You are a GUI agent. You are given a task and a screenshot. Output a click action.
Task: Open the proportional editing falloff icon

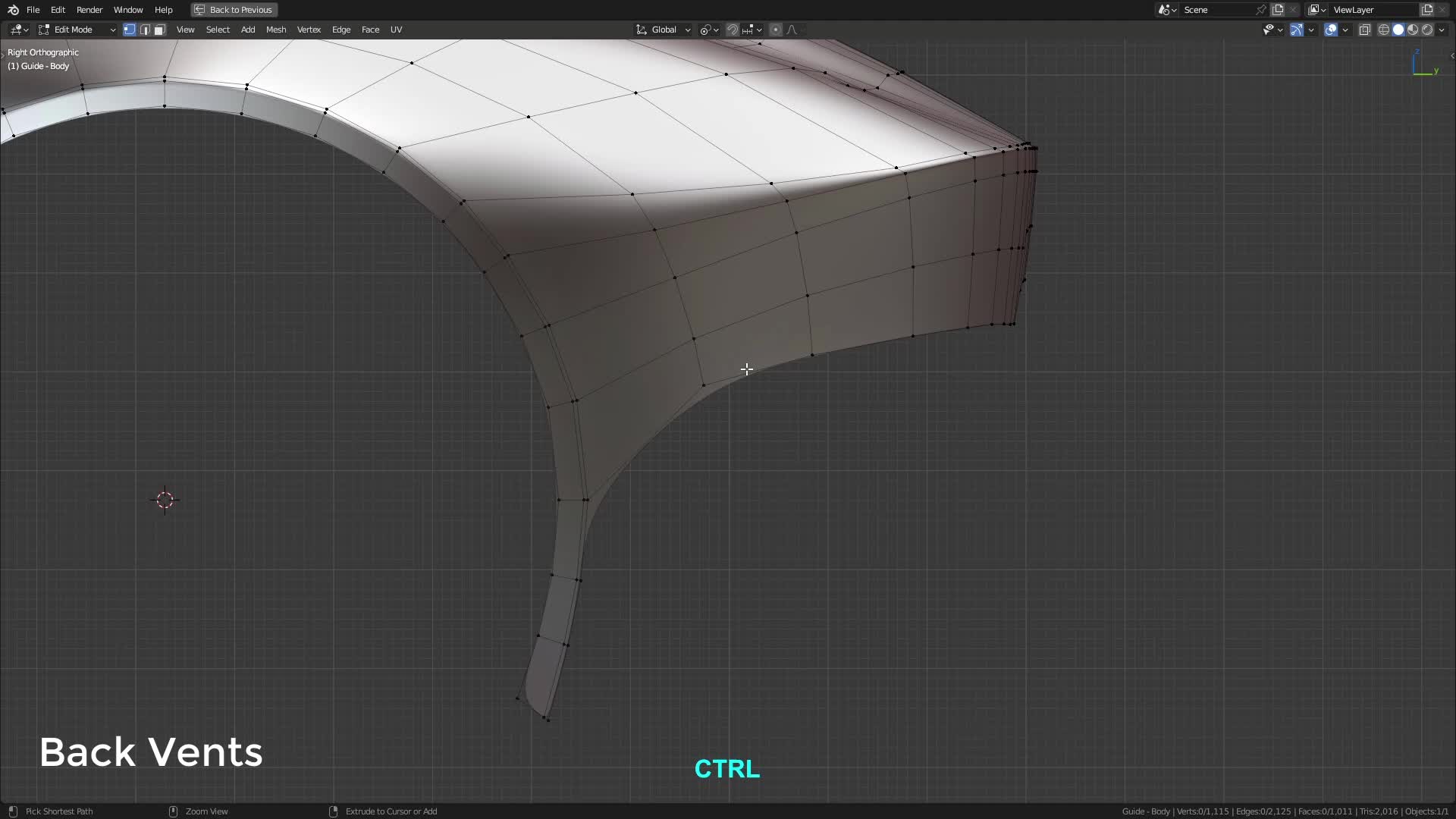793,30
